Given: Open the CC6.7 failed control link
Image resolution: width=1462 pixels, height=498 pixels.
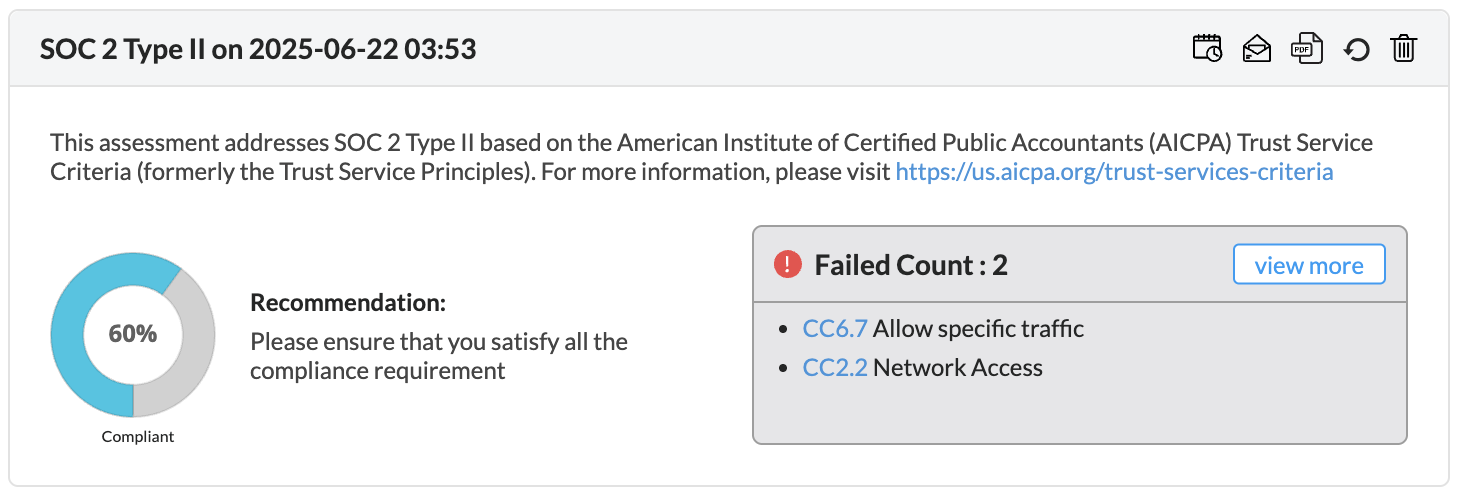Looking at the screenshot, I should pos(835,329).
